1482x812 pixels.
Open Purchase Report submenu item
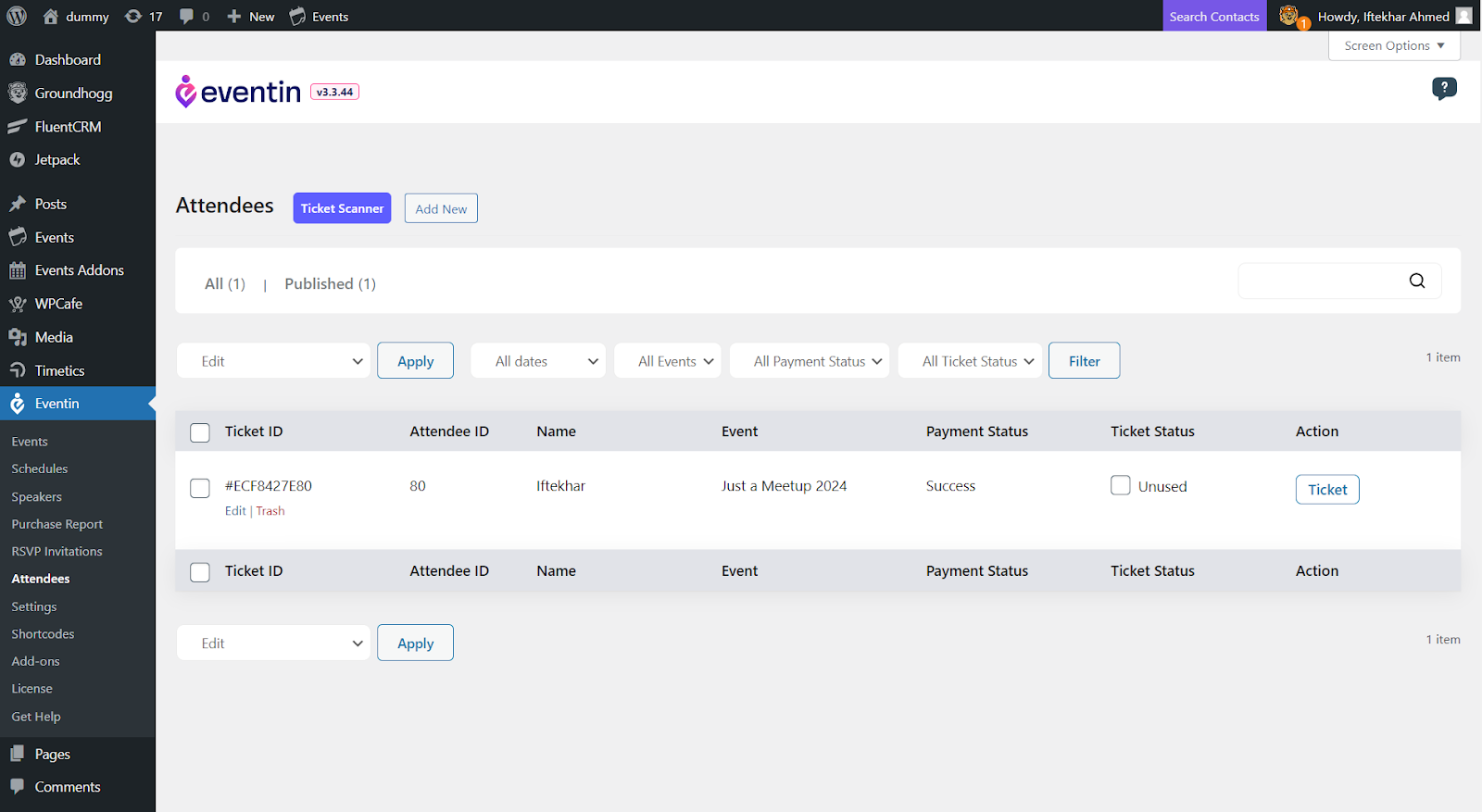[x=57, y=524]
